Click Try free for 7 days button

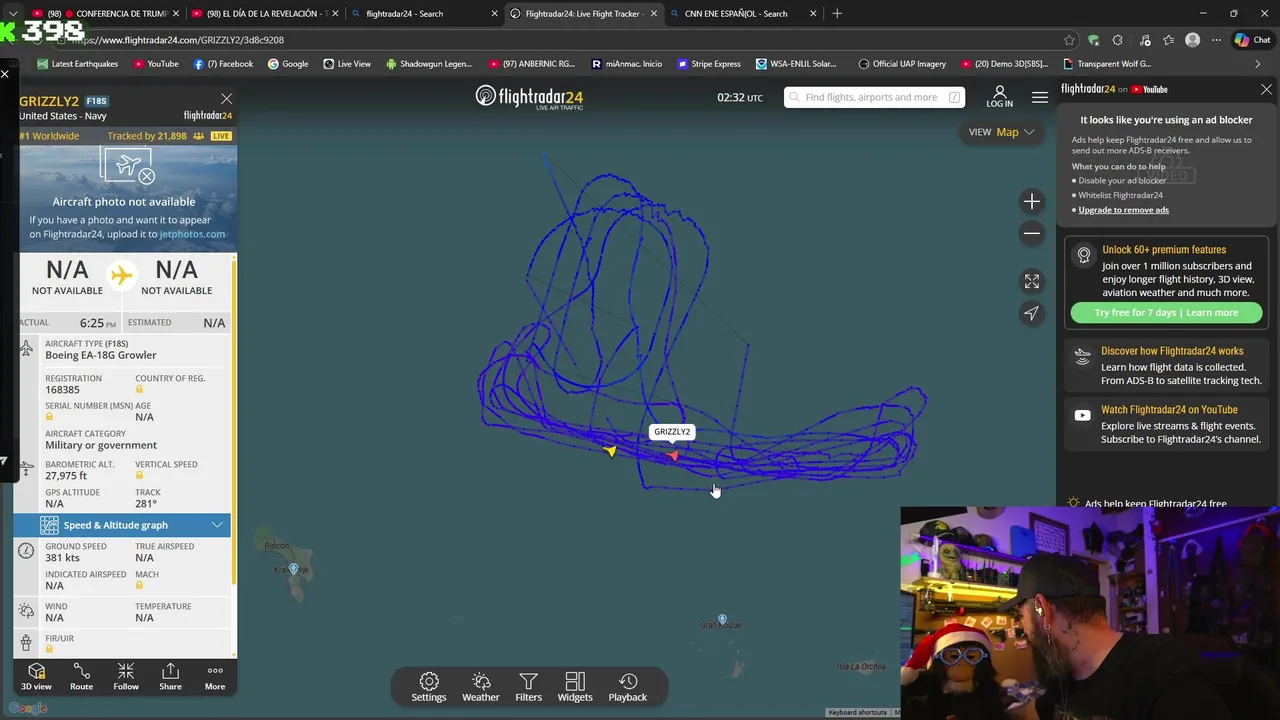pos(1166,313)
